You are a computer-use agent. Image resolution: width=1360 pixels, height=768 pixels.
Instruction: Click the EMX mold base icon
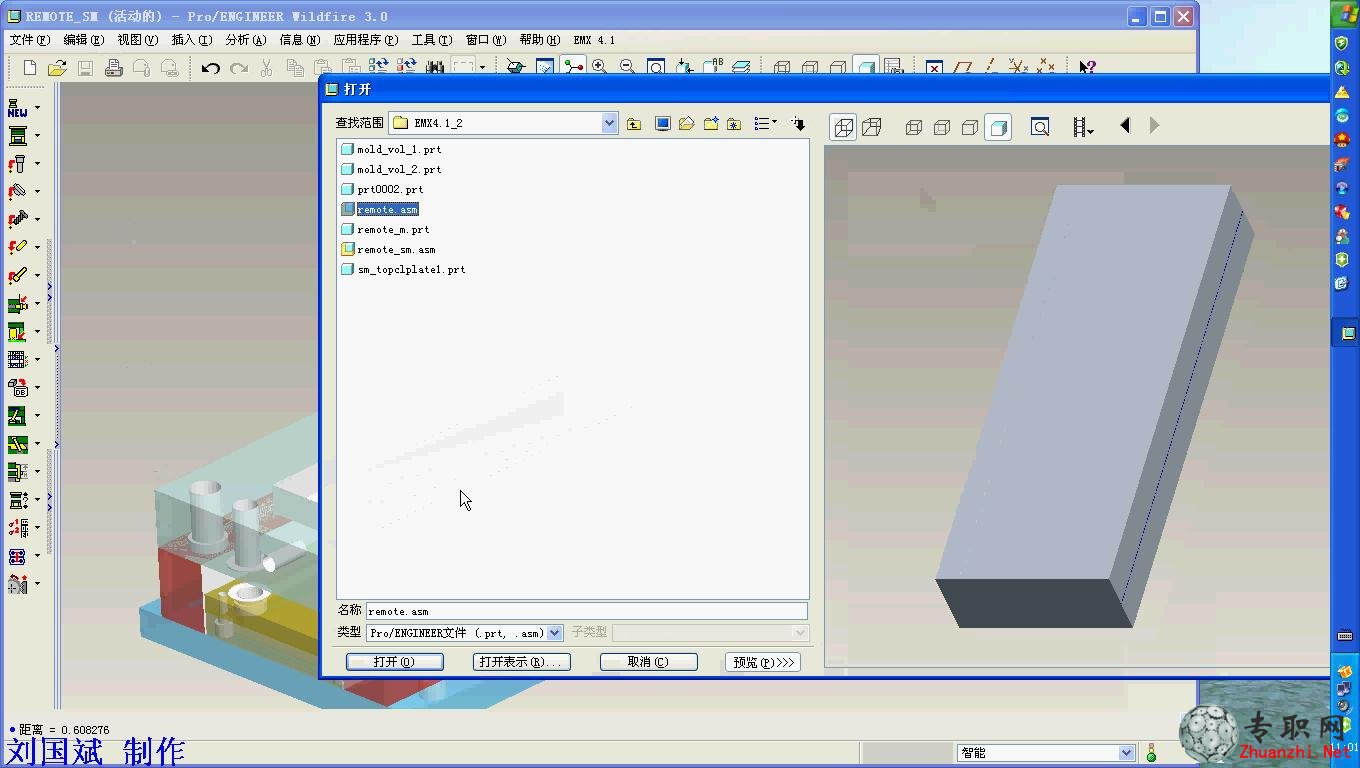point(18,136)
